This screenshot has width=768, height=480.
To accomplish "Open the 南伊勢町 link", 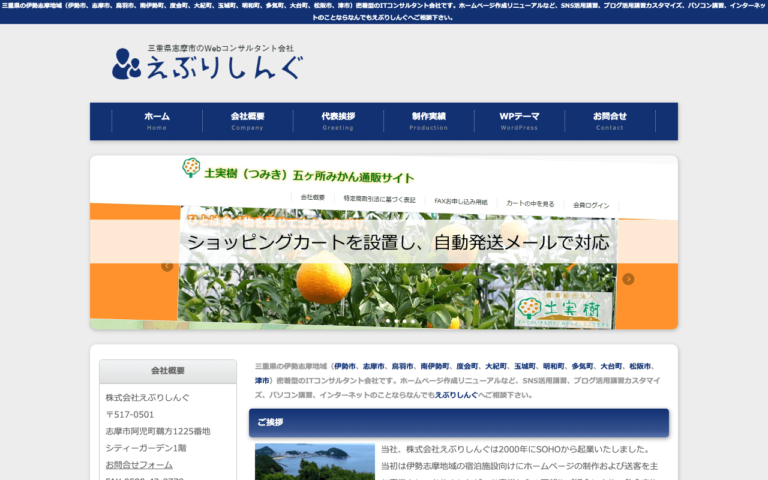I will click(x=435, y=366).
